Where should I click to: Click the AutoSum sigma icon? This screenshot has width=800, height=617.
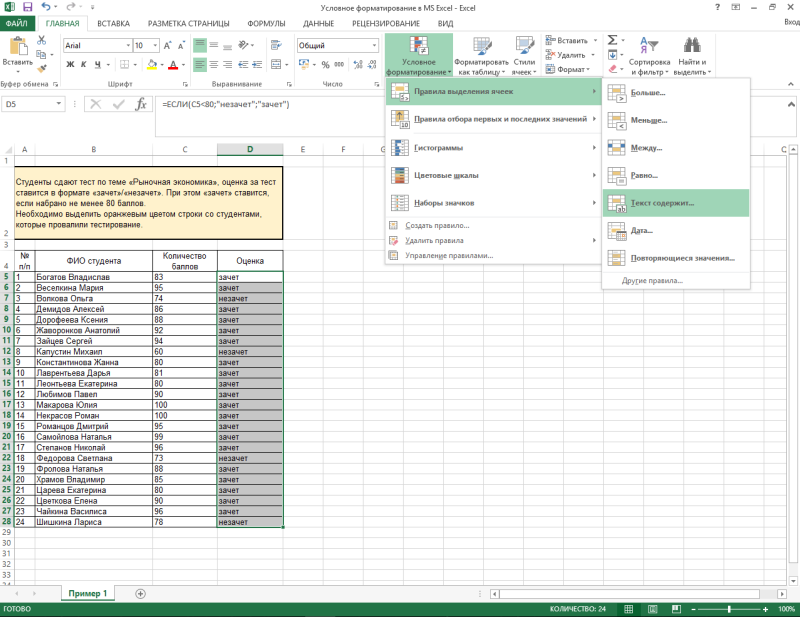pos(612,40)
